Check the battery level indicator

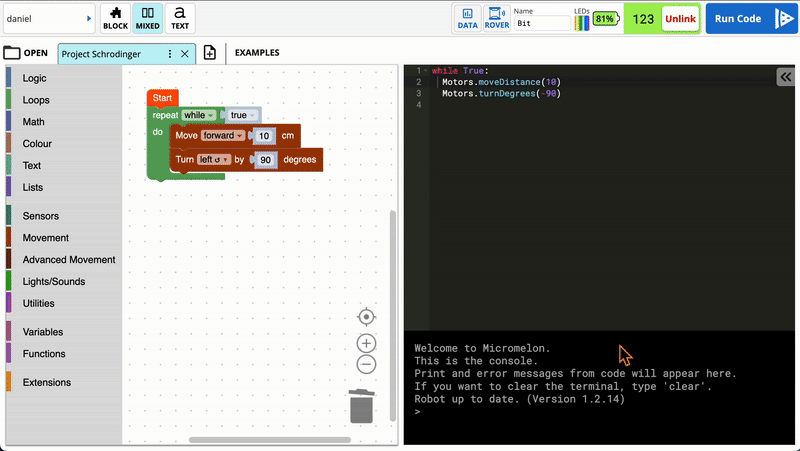click(x=605, y=19)
